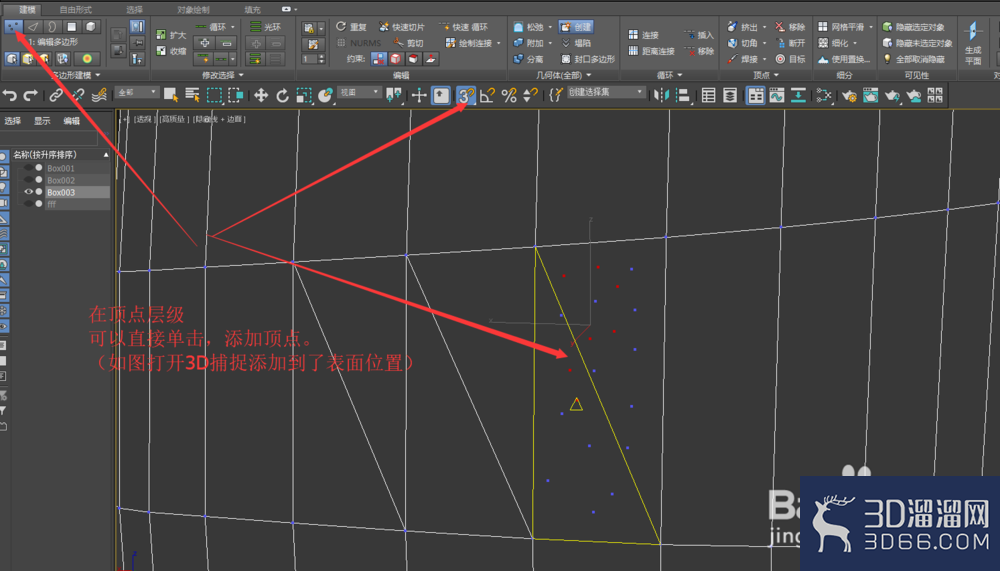Select Polygon sub-object level icon
Viewport: 1000px width, 571px height.
pos(71,27)
